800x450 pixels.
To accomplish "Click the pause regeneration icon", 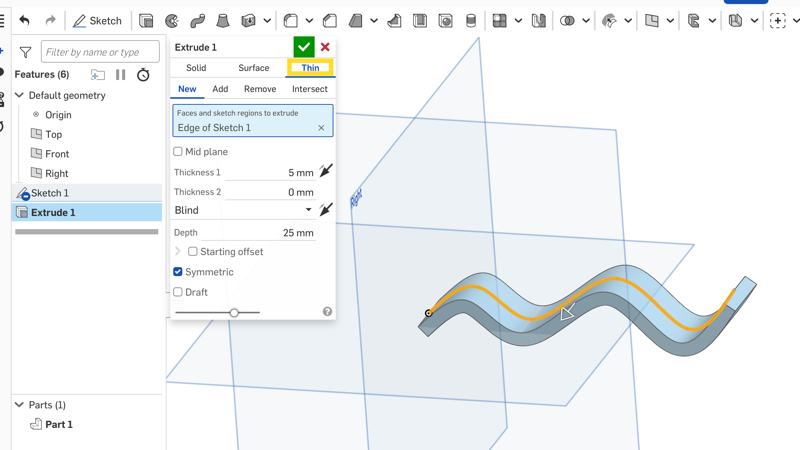I will coord(120,75).
